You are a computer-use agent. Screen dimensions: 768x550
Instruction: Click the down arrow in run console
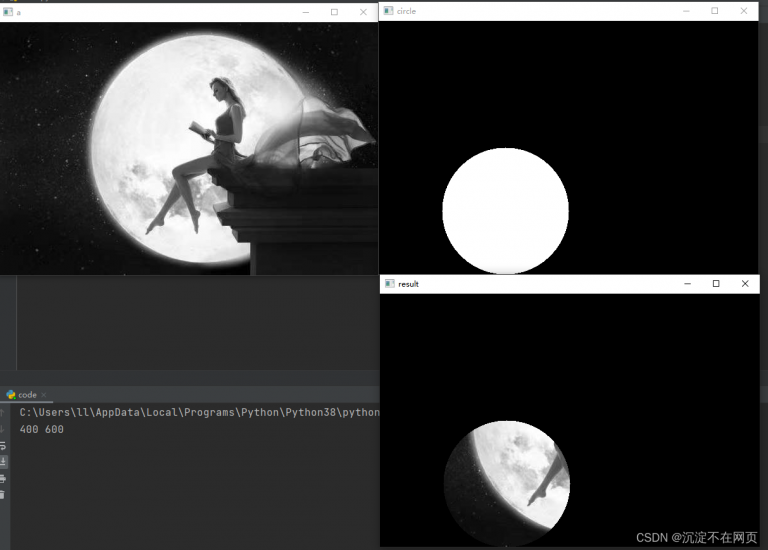pyautogui.click(x=3, y=428)
